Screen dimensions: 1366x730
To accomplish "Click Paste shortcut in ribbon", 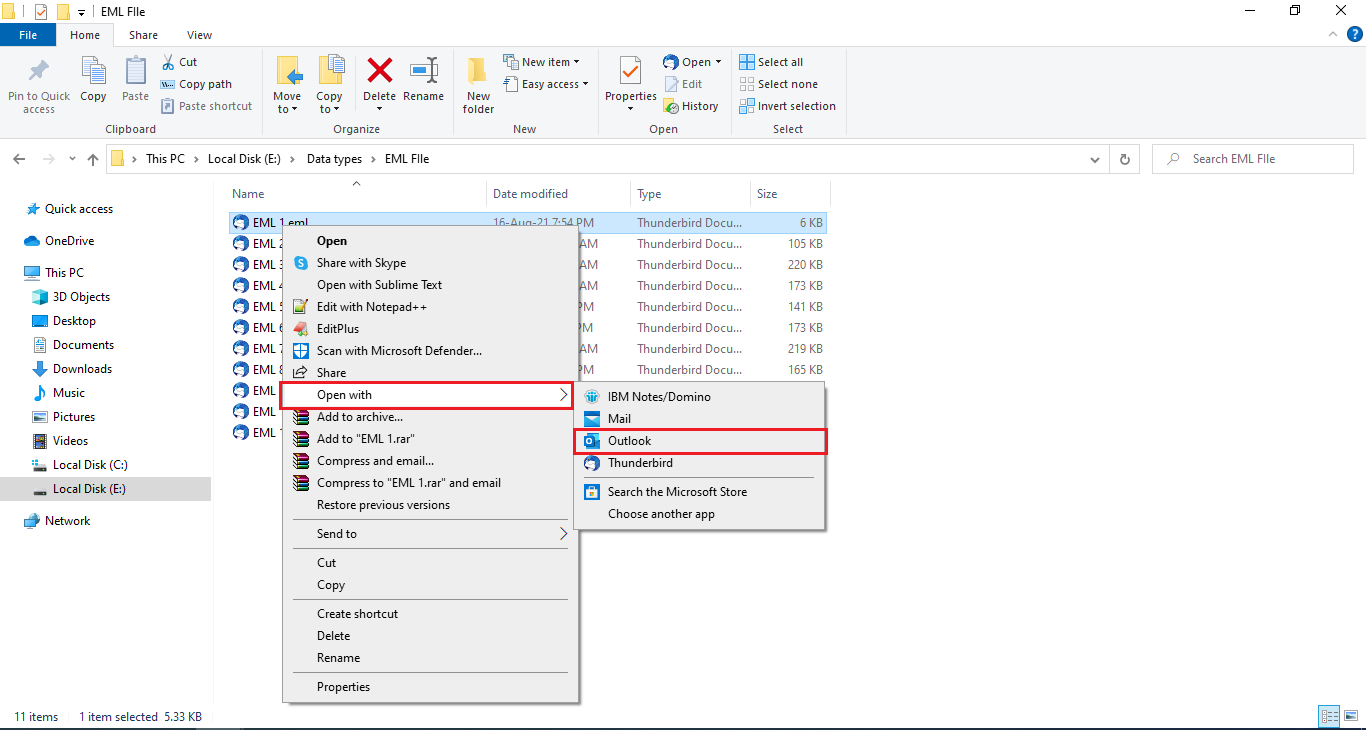I will coord(206,106).
